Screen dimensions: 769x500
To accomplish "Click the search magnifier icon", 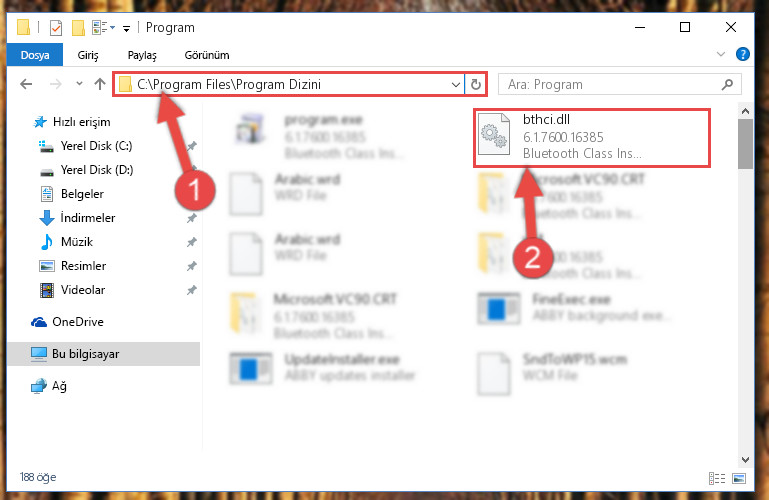I will click(727, 84).
